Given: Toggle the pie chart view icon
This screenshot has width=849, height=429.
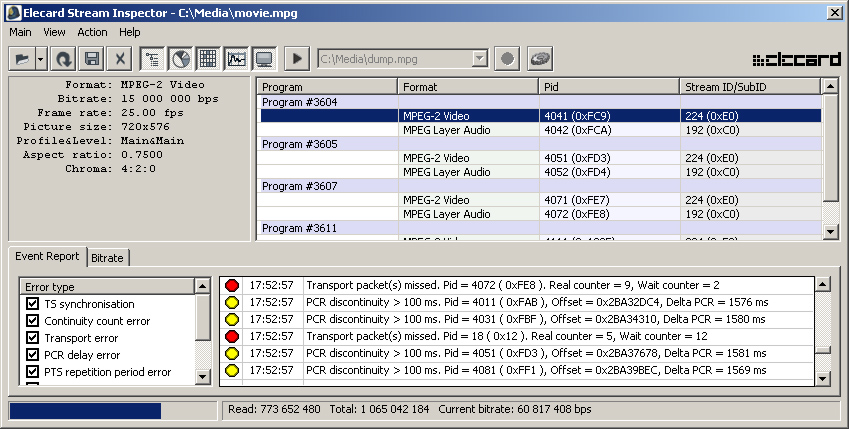Looking at the screenshot, I should click(x=180, y=59).
